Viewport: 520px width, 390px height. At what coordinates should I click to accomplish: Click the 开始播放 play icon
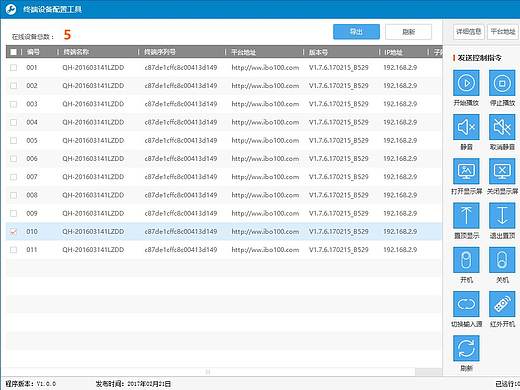tap(466, 83)
